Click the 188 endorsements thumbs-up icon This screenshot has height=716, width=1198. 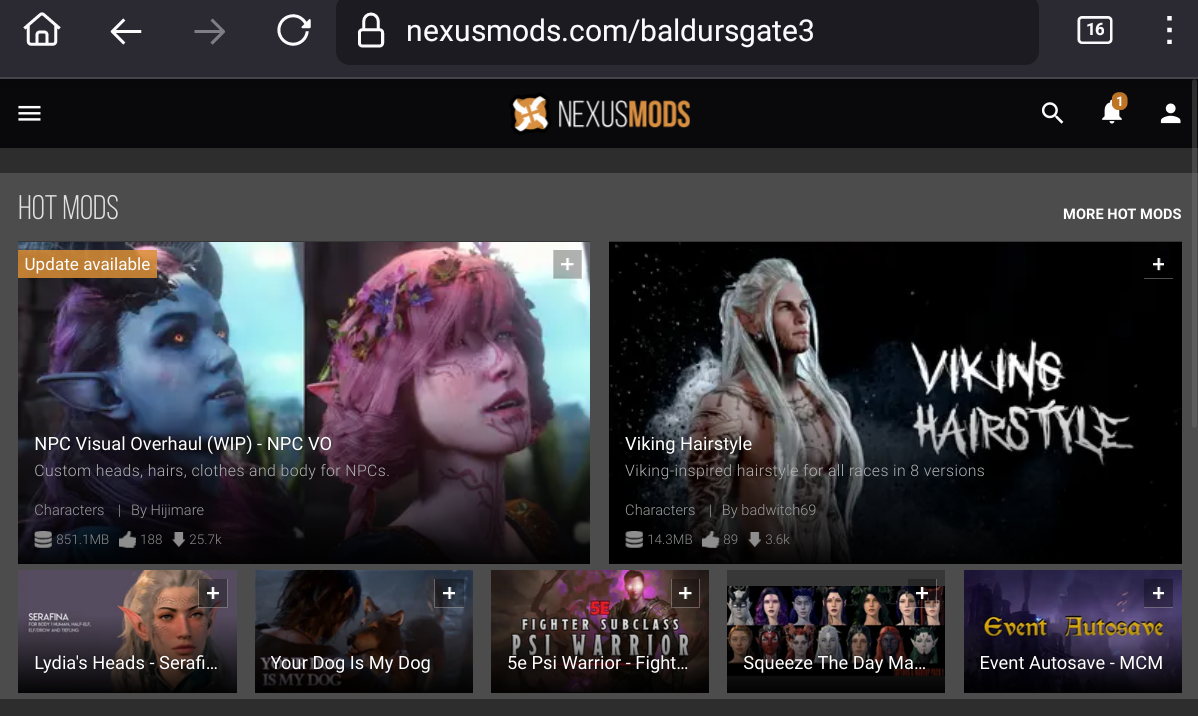(128, 539)
